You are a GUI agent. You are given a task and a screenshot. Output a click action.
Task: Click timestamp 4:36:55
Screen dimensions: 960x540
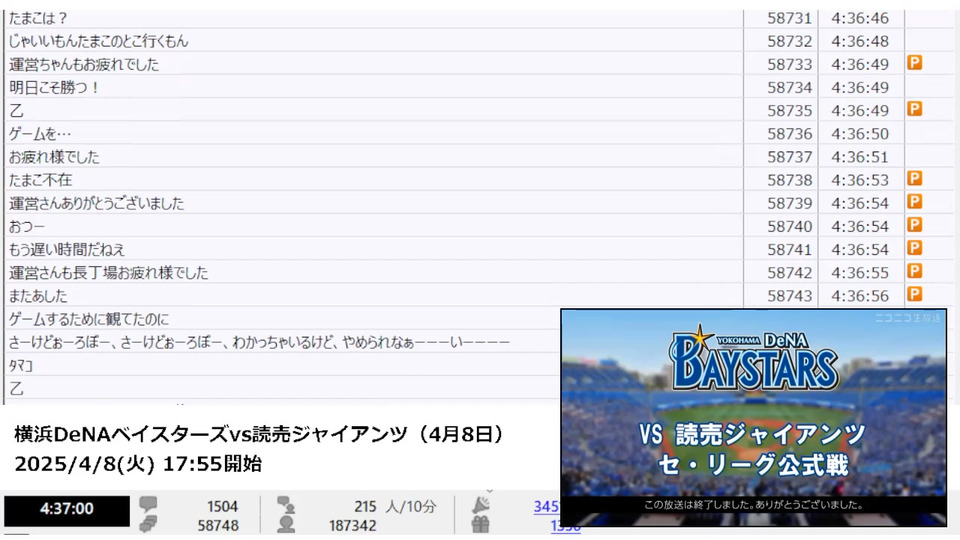pos(860,272)
